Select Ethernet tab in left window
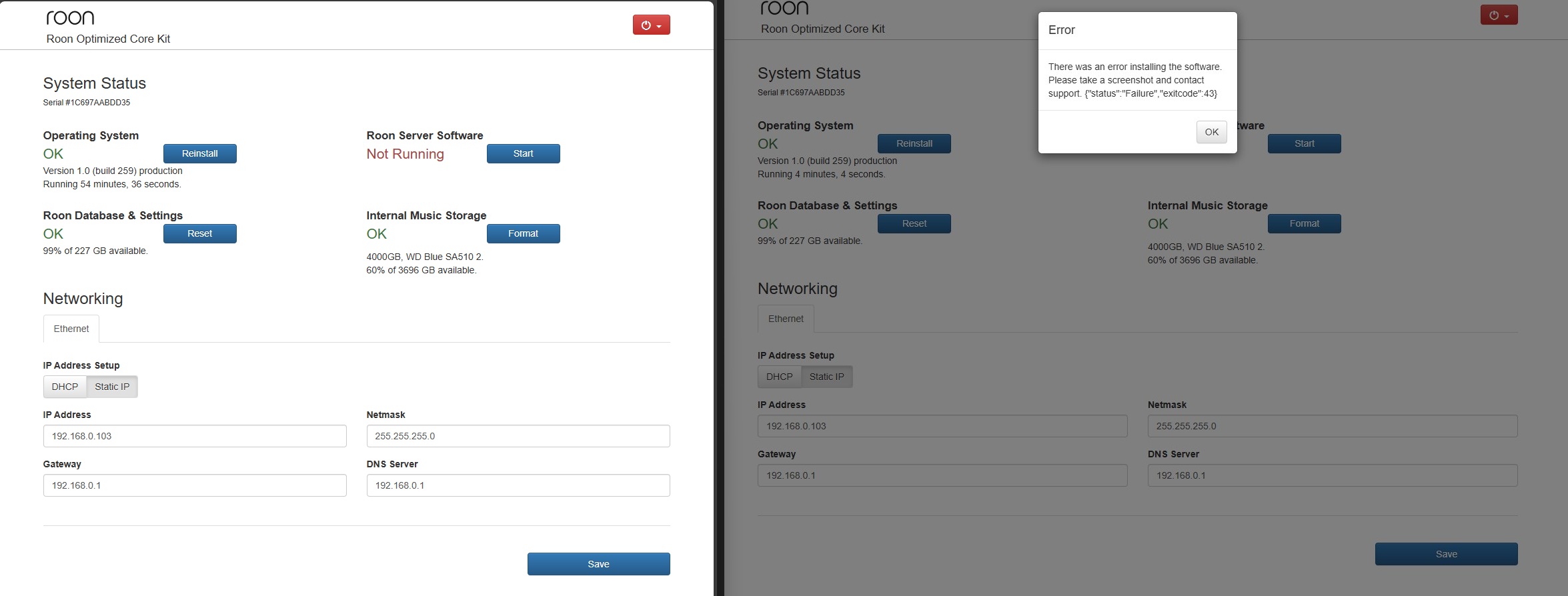 pos(71,329)
